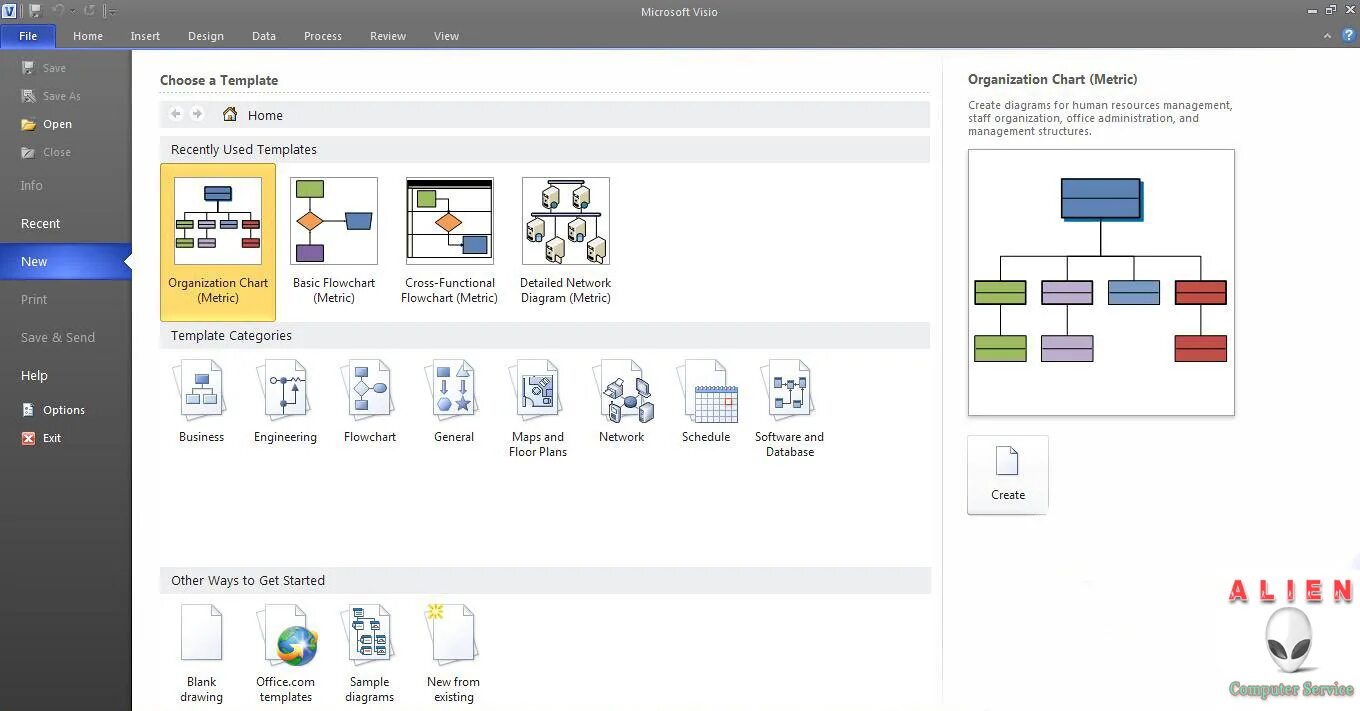
Task: Browse Office.com templates
Action: point(286,653)
